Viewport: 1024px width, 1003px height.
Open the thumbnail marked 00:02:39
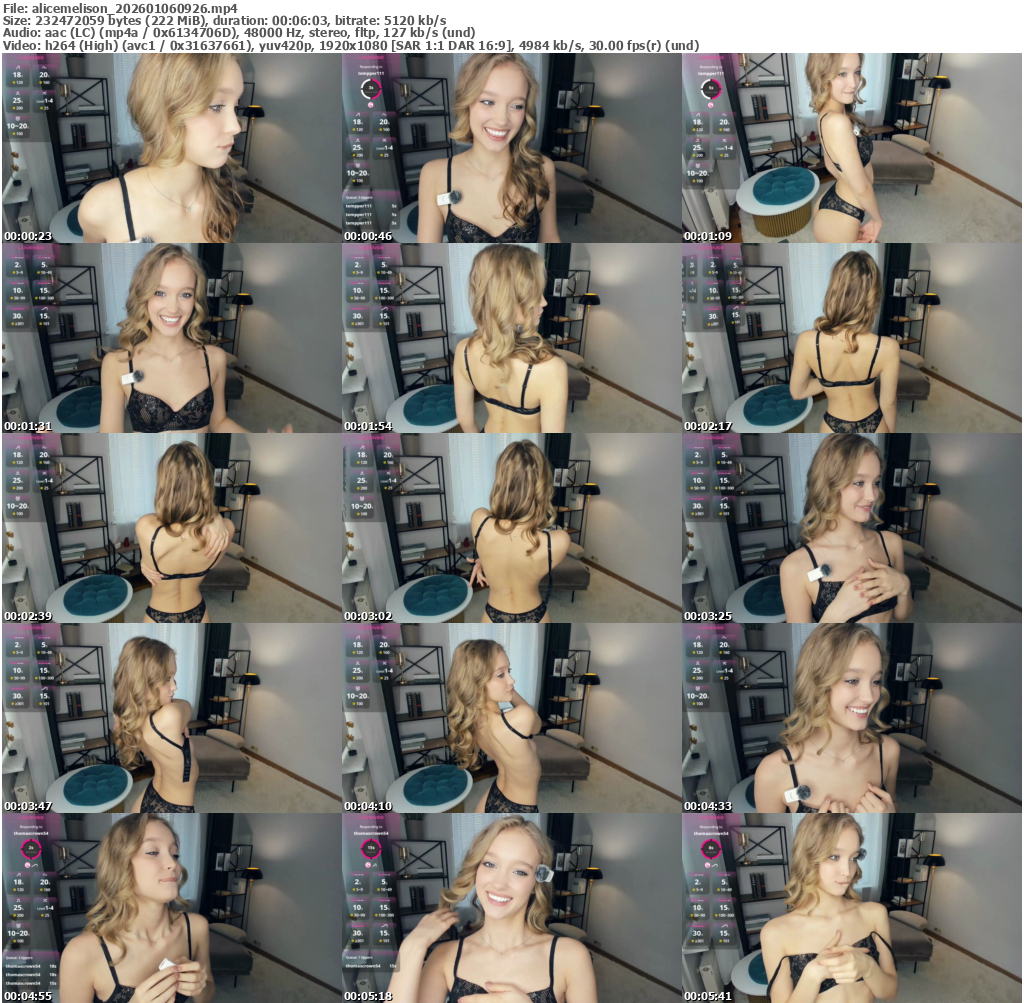pos(171,528)
